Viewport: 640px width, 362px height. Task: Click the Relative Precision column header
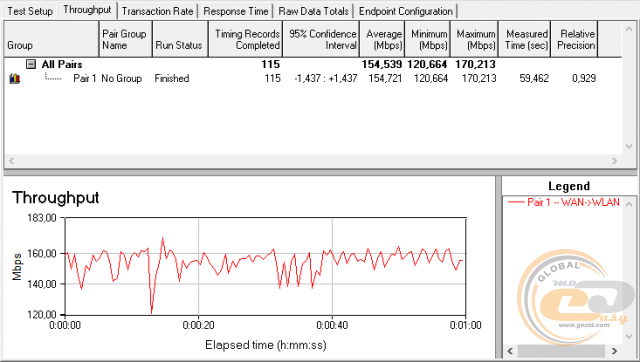pyautogui.click(x=574, y=39)
